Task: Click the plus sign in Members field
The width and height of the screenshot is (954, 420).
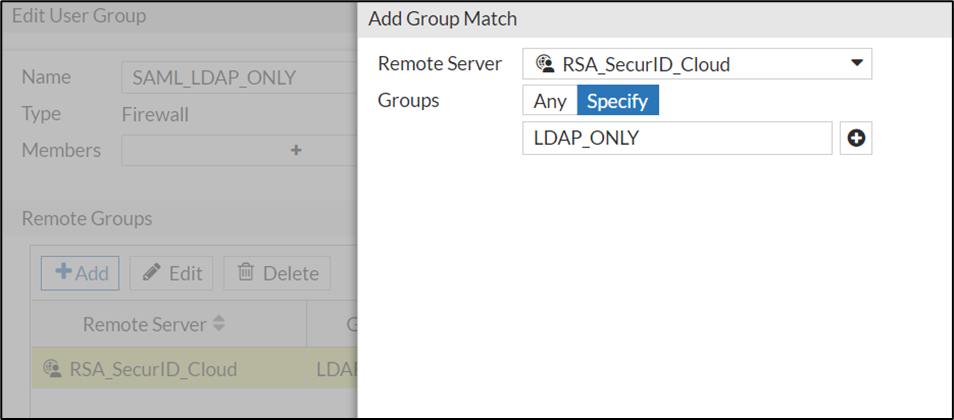Action: coord(295,150)
